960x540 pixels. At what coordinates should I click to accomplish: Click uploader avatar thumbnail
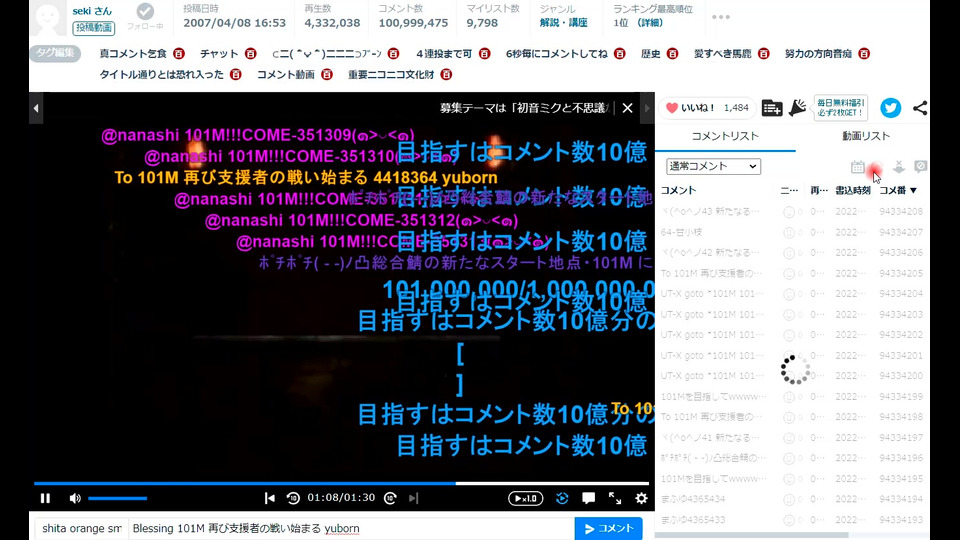[48, 18]
